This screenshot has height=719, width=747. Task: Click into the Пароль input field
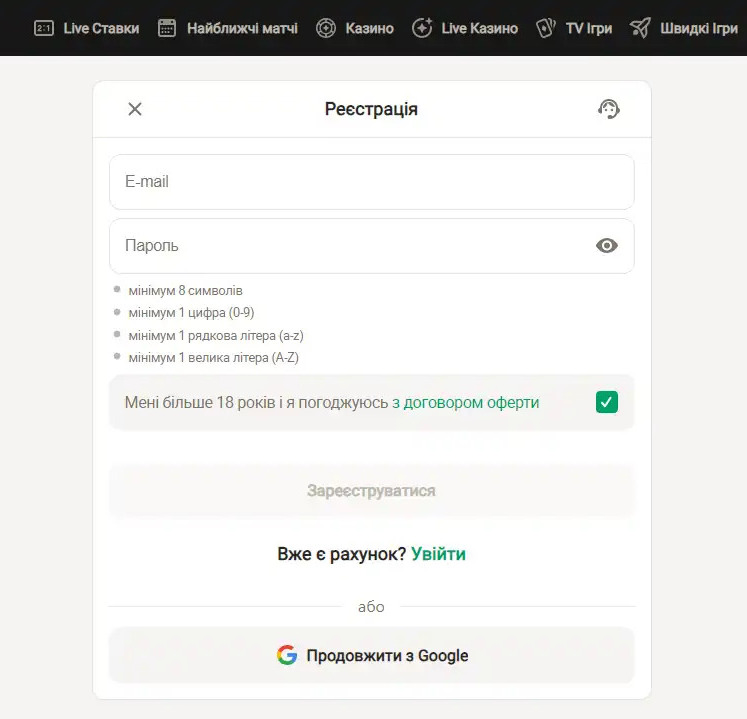[350, 246]
